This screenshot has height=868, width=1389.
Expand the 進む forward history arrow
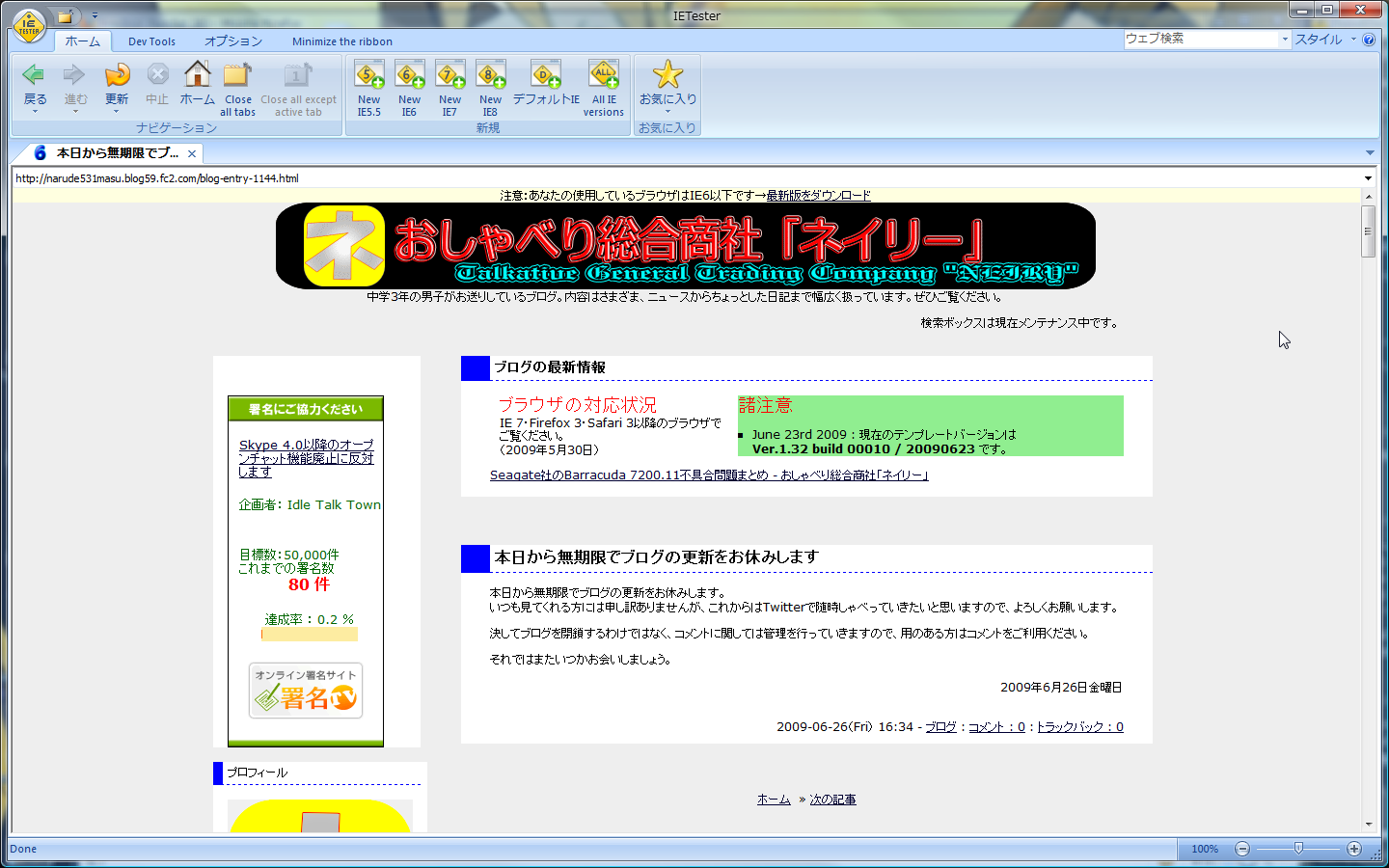pos(75,112)
